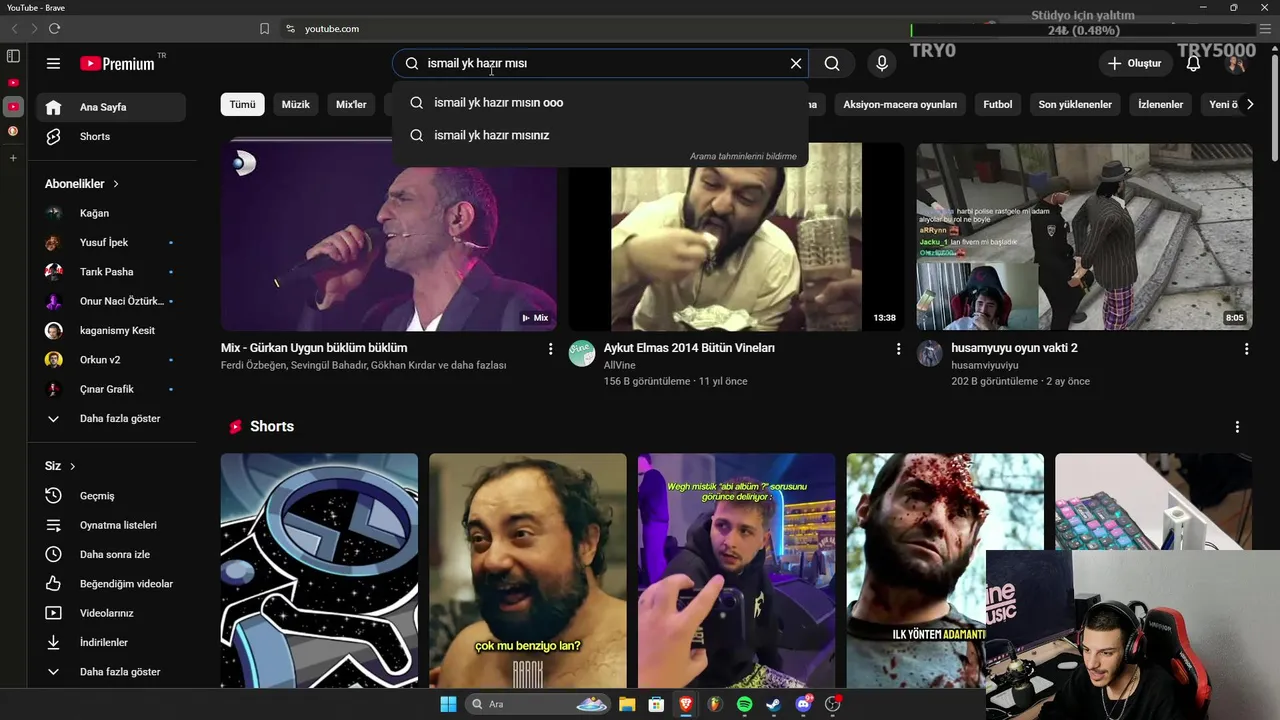Open the notifications bell

point(1193,63)
